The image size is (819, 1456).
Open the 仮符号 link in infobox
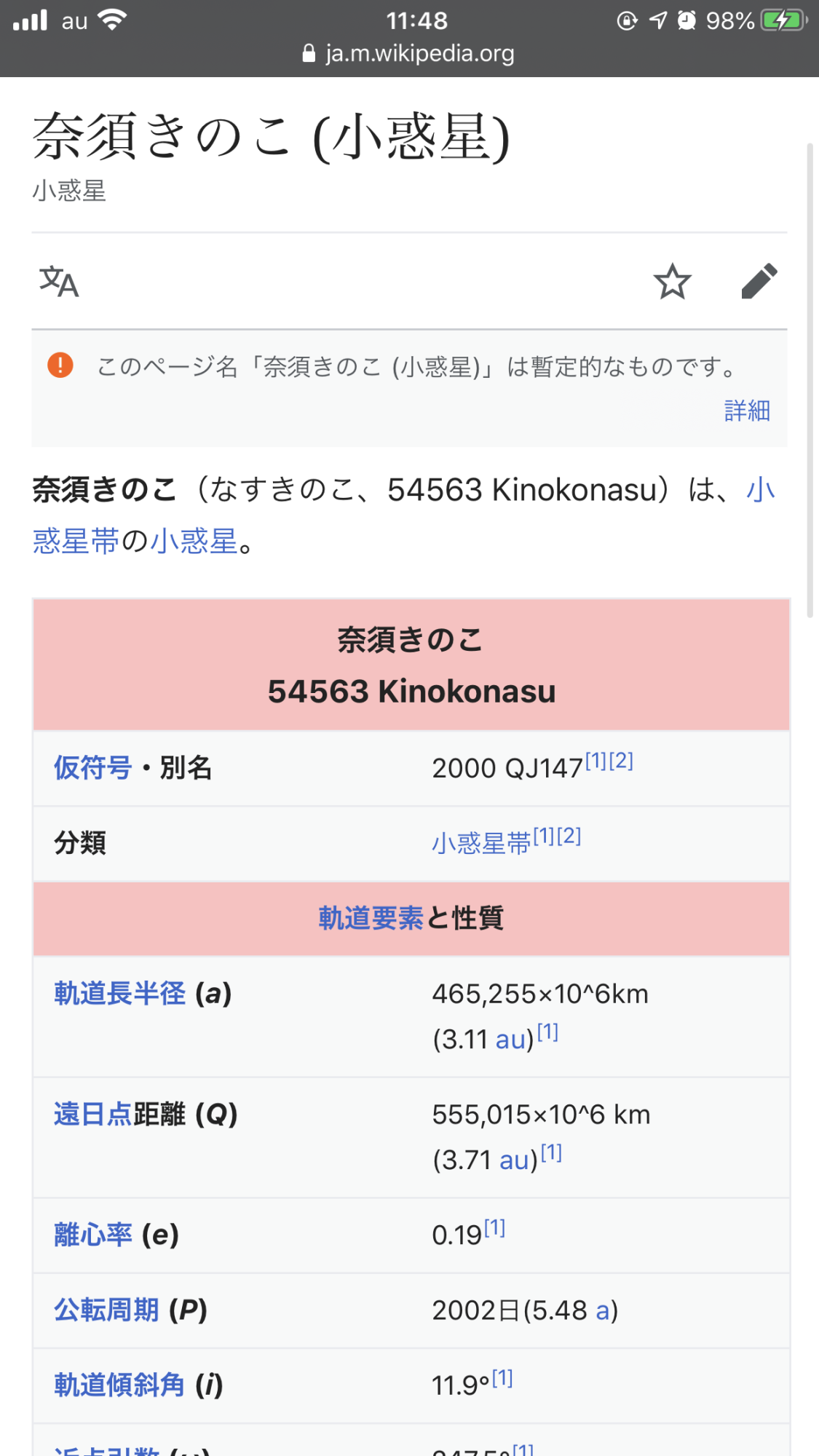click(92, 767)
